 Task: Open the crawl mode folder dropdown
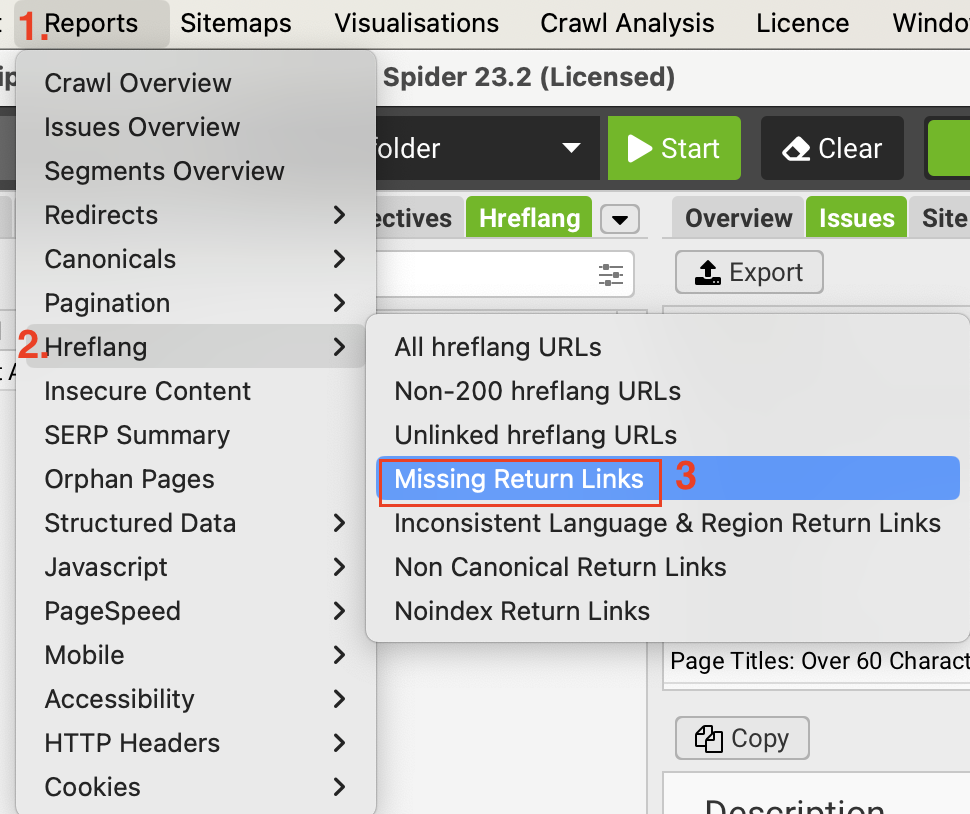(571, 149)
